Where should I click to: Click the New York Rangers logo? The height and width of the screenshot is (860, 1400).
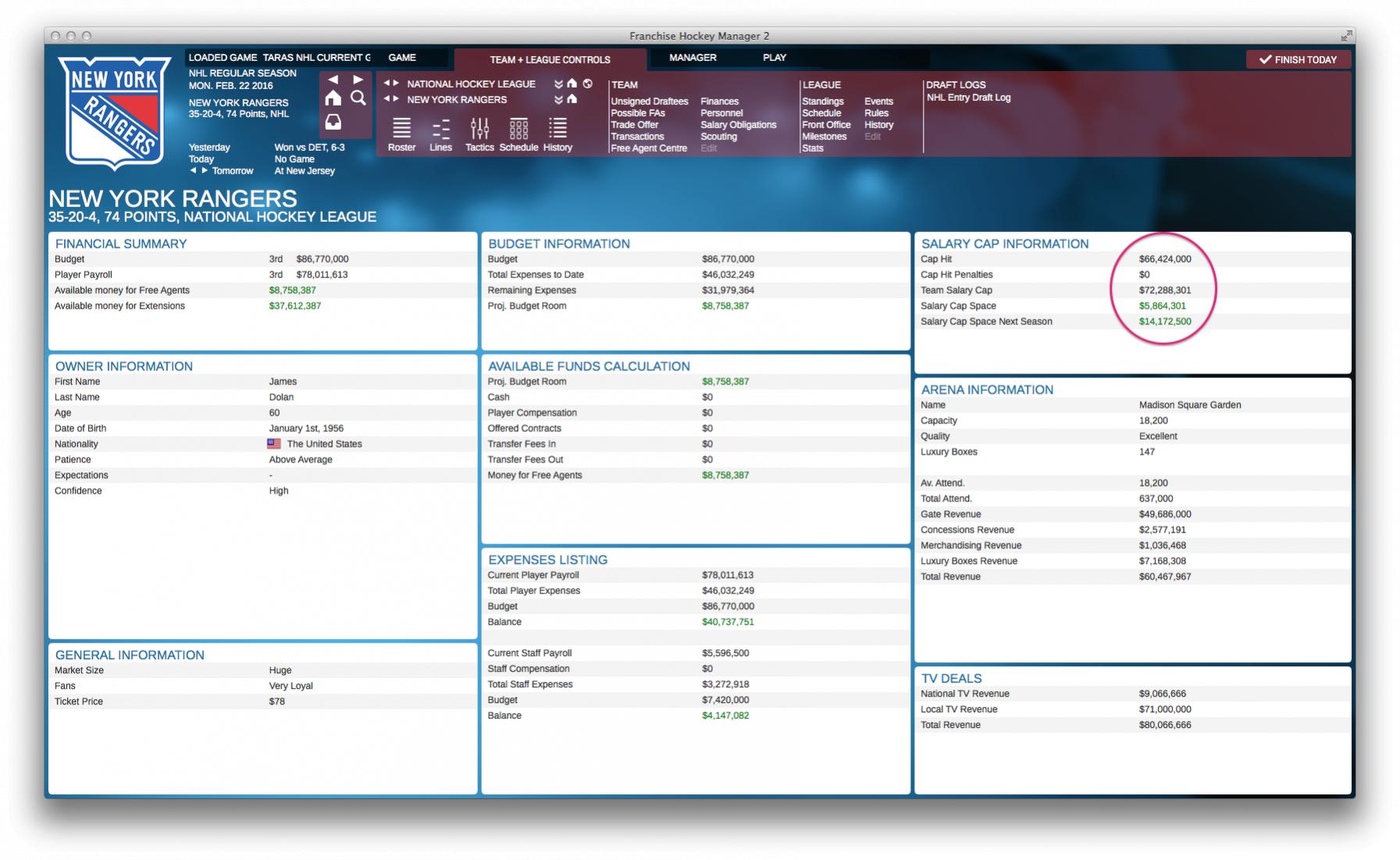(116, 112)
